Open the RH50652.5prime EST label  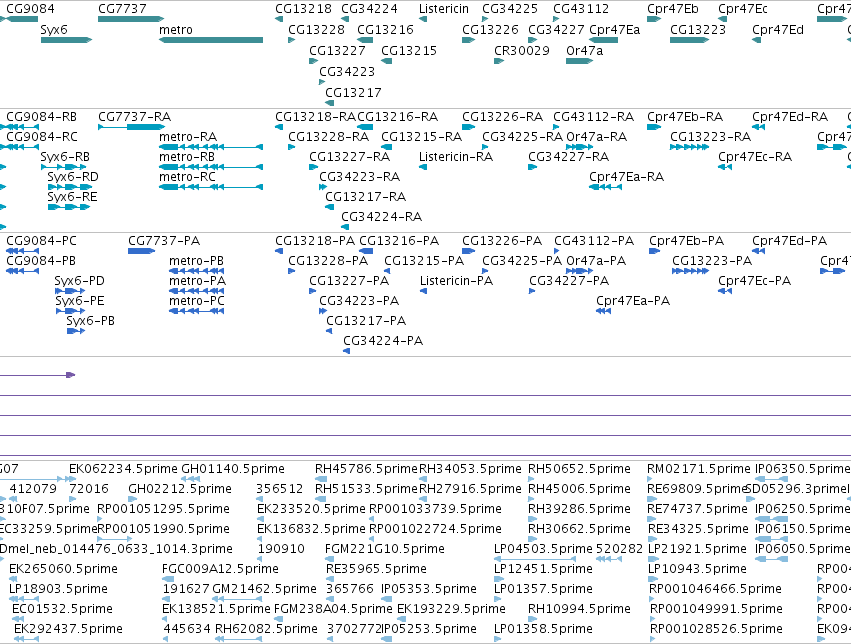[x=579, y=469]
